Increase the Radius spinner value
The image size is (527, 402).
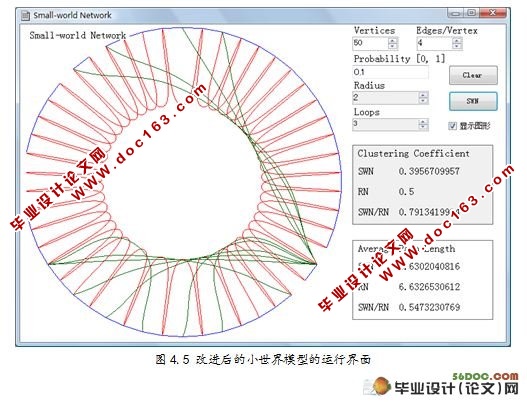423,95
